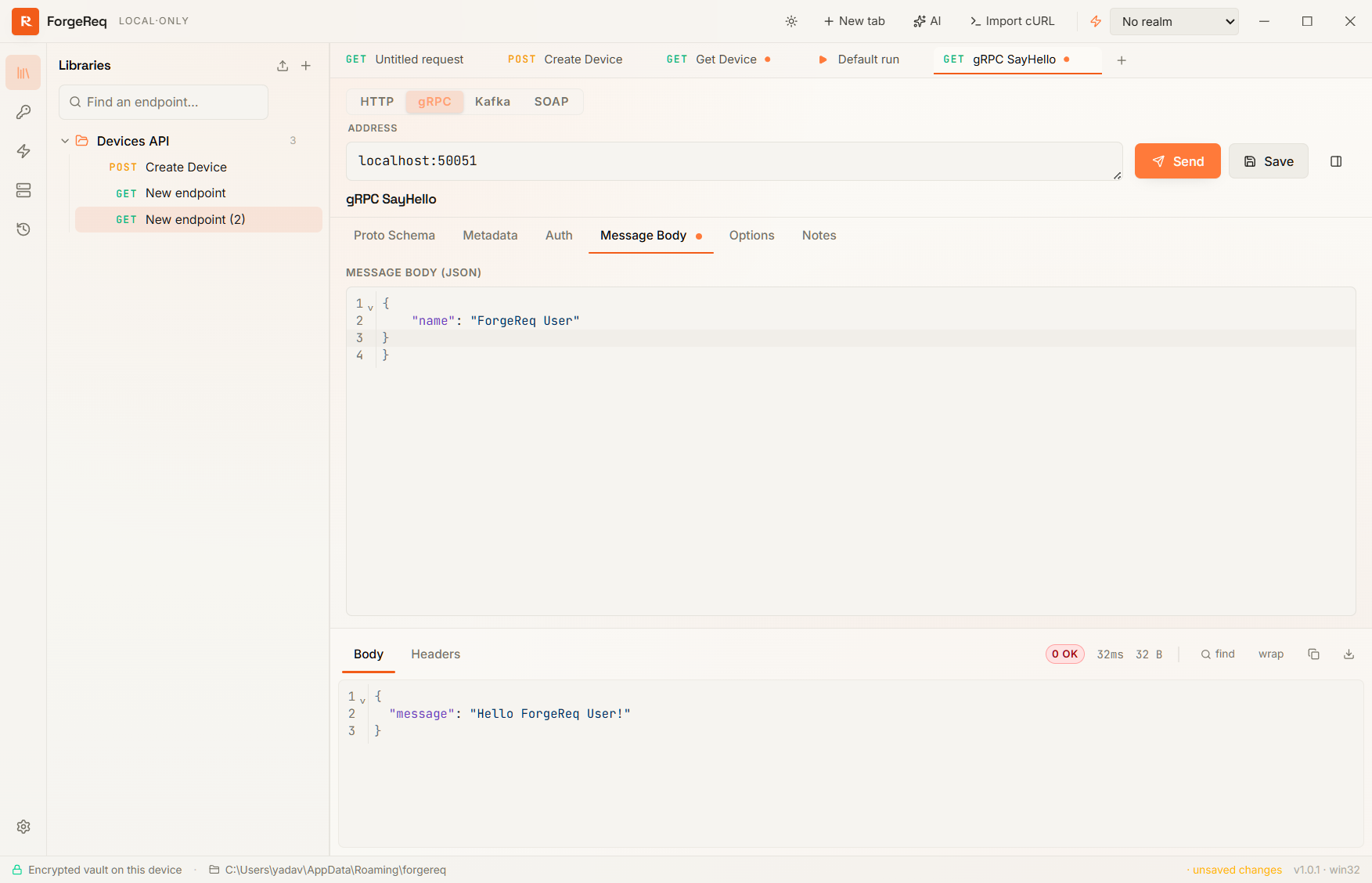Select POST Create Device in the tree
The image size is (1372, 883).
(x=199, y=168)
